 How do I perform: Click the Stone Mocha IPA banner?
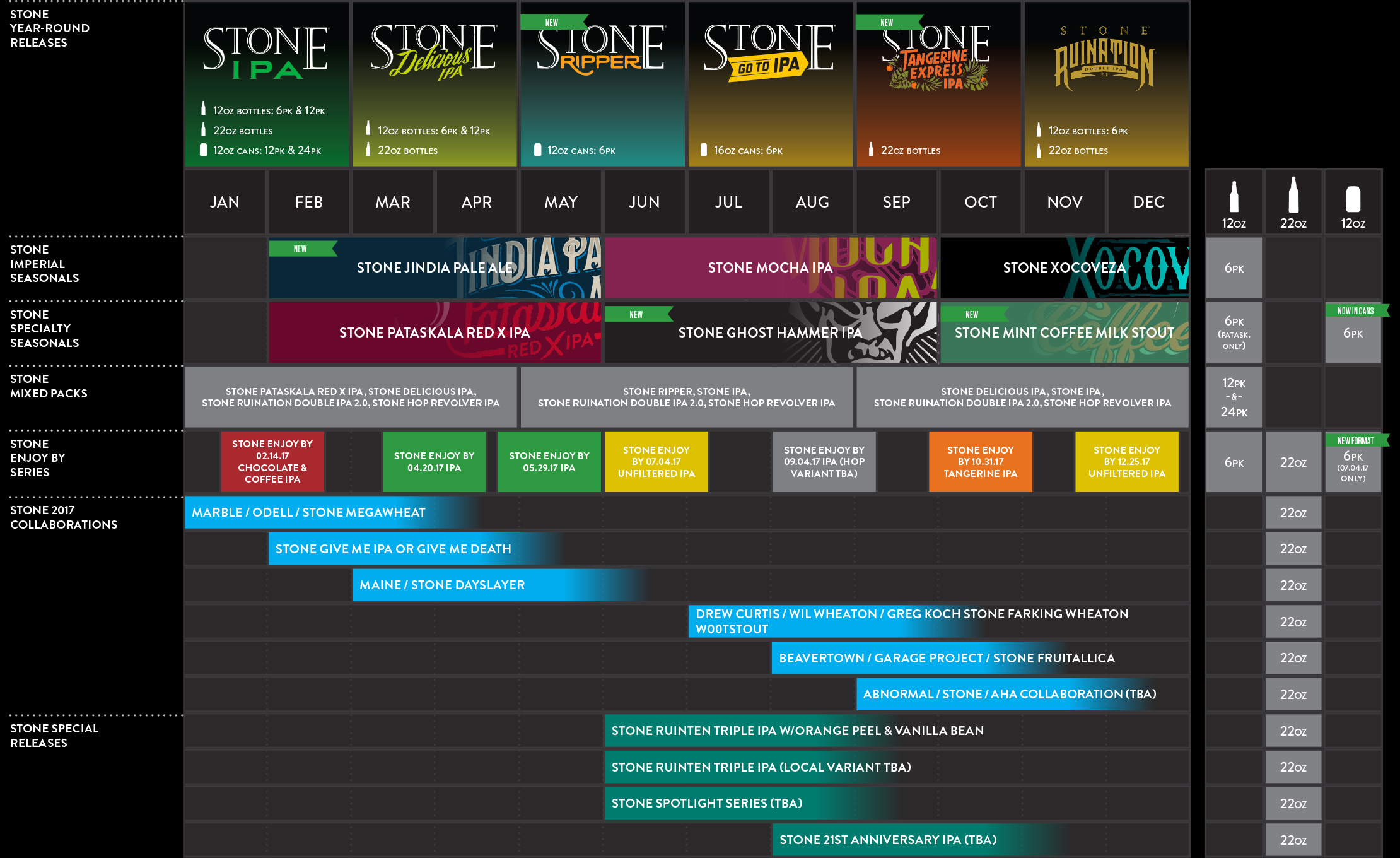click(770, 268)
